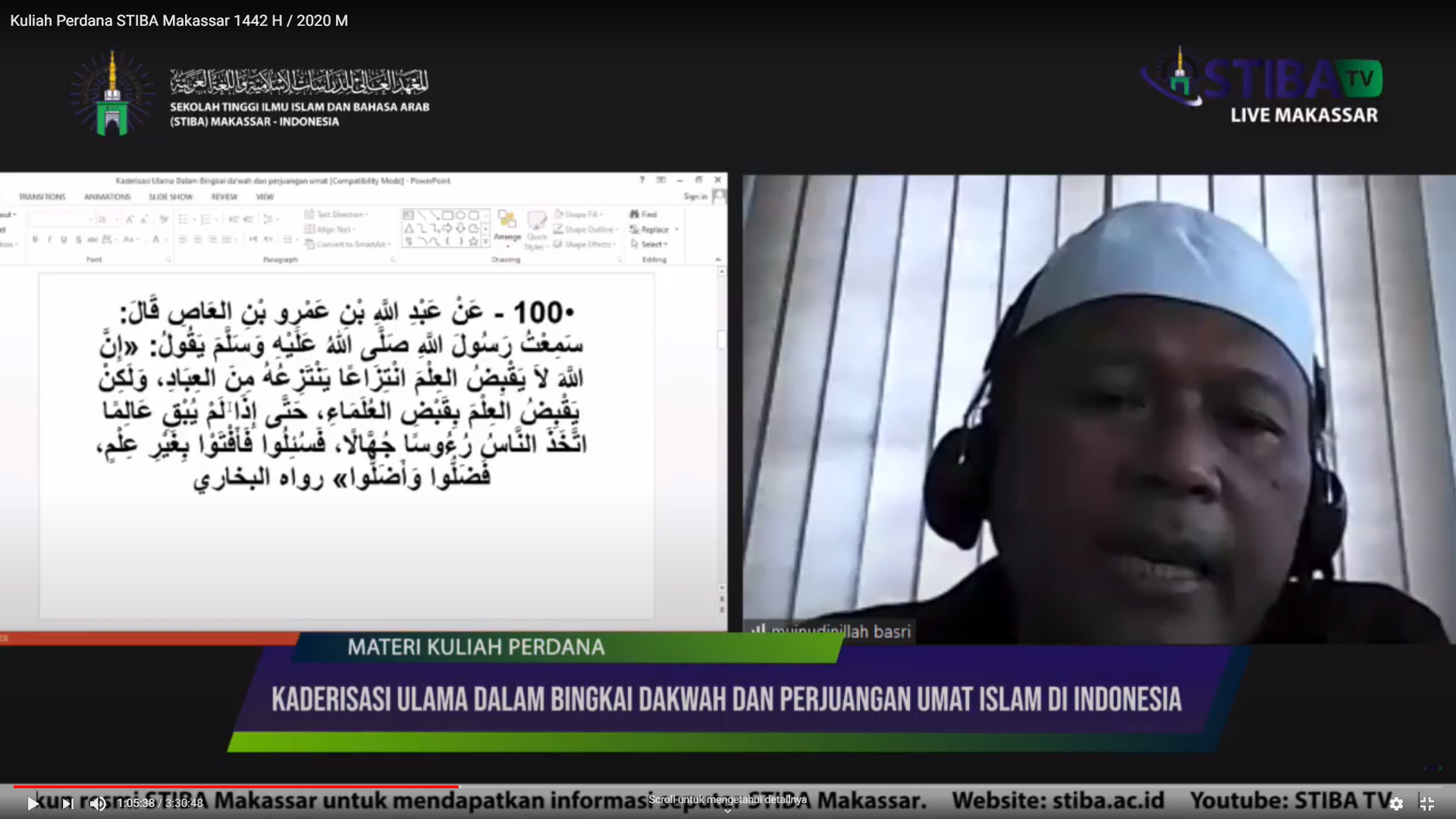Click Sign in link in PowerPoint
The image size is (1456, 819).
[695, 197]
